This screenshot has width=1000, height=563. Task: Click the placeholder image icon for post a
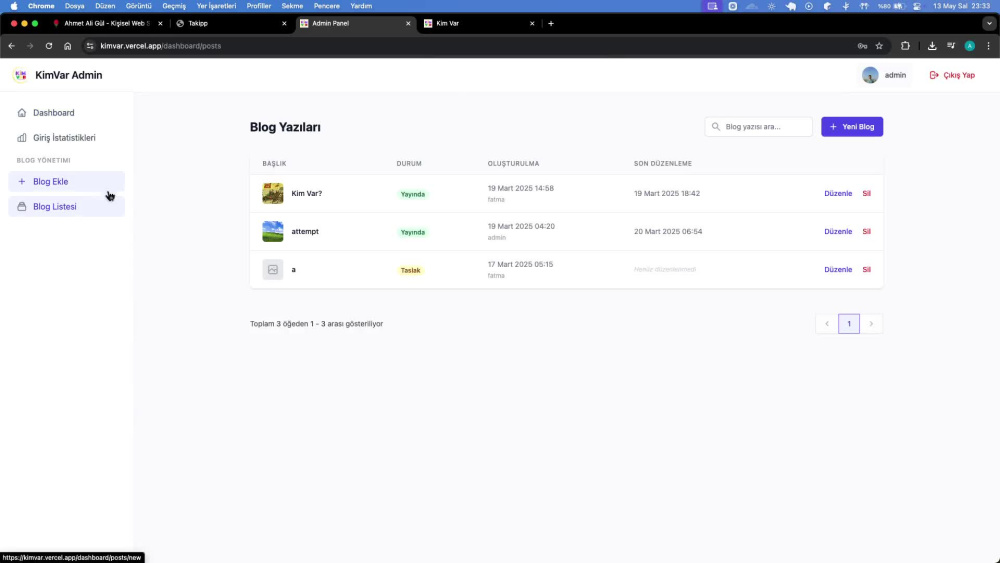click(273, 270)
